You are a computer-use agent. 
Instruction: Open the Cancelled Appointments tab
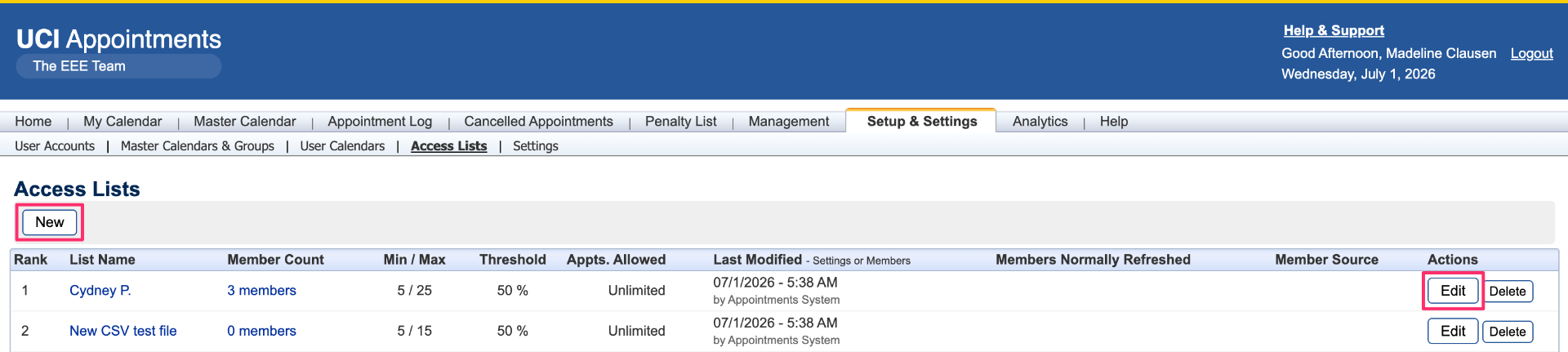pos(538,121)
